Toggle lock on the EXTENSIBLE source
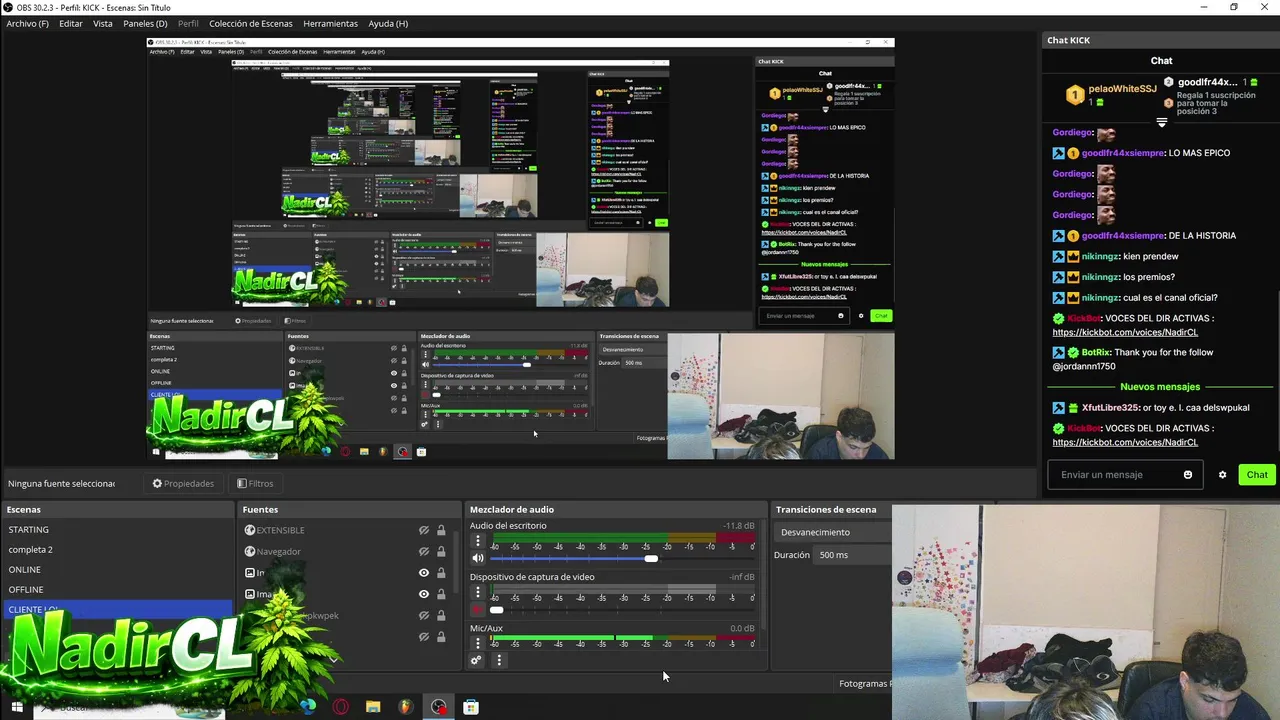Image resolution: width=1280 pixels, height=720 pixels. tap(441, 530)
